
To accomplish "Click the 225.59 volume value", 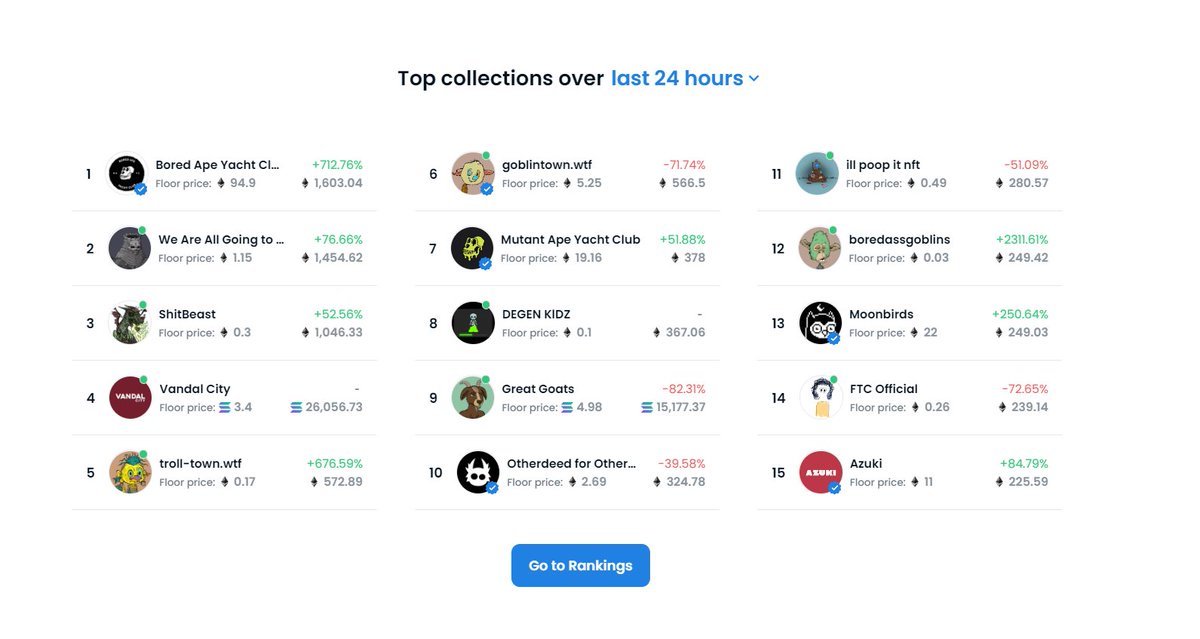I will pos(1028,482).
